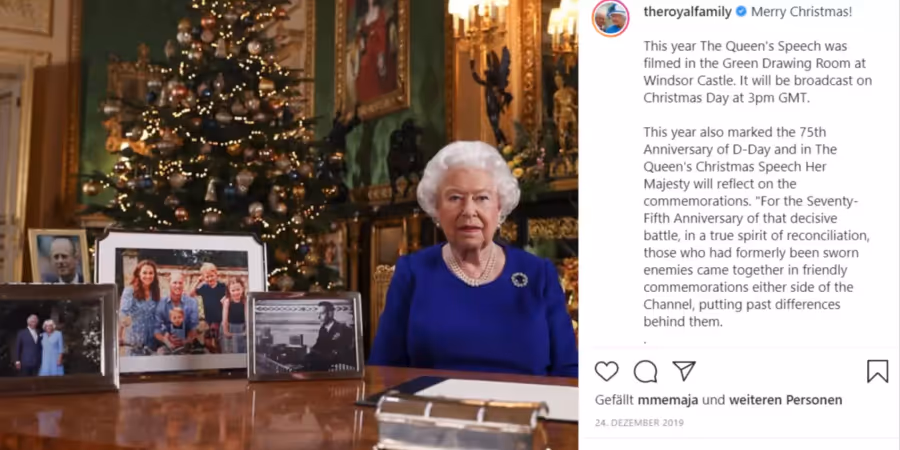Click the post caption text beginning 'Merry Christmas!'

pyautogui.click(x=801, y=11)
